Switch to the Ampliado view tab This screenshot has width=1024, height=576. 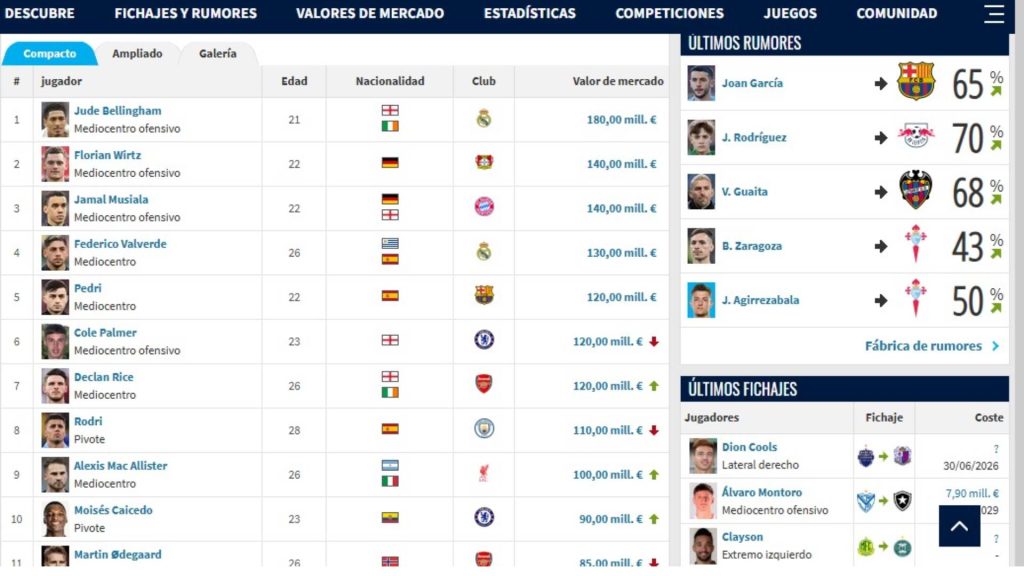click(137, 54)
